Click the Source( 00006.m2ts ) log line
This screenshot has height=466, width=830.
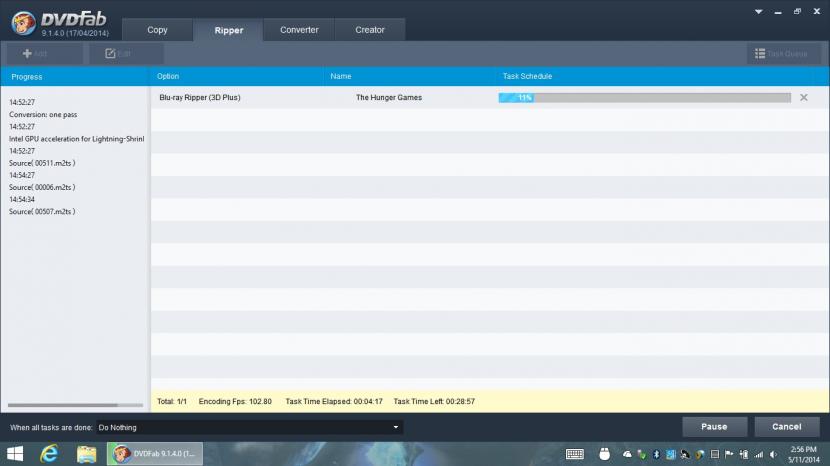pos(42,187)
